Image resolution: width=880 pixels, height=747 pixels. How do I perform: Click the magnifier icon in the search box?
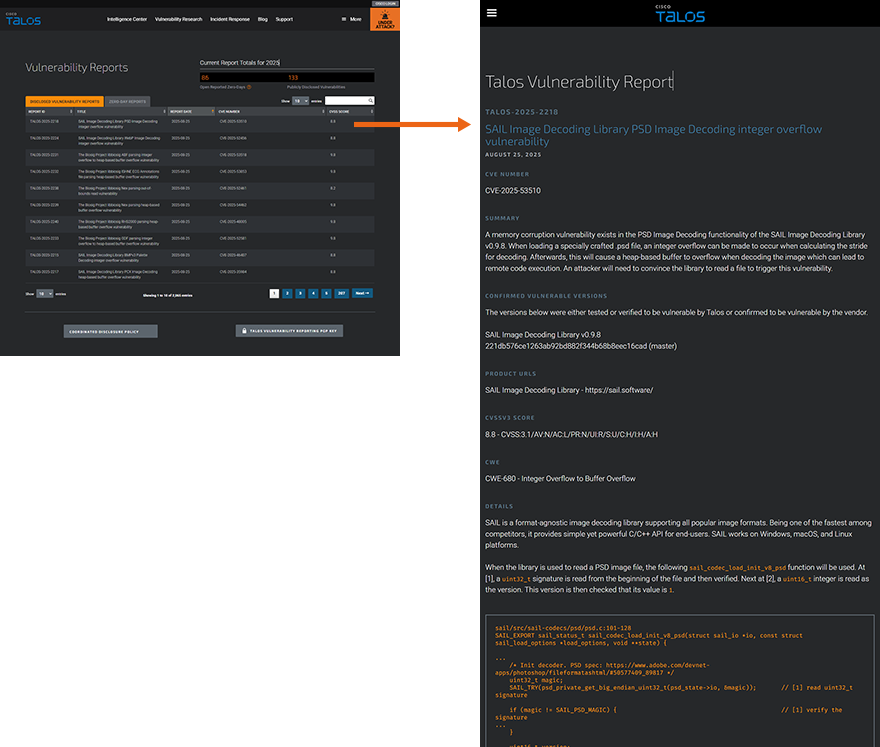click(x=370, y=101)
